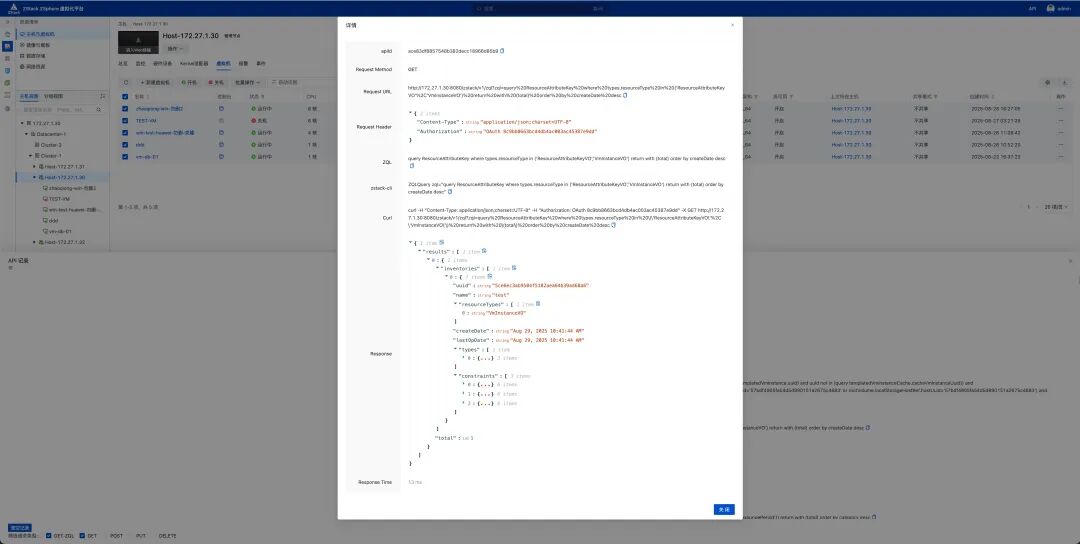This screenshot has width=1080, height=544.
Task: Click the tree panel settings icon beside view tabs
Action: coord(103,96)
